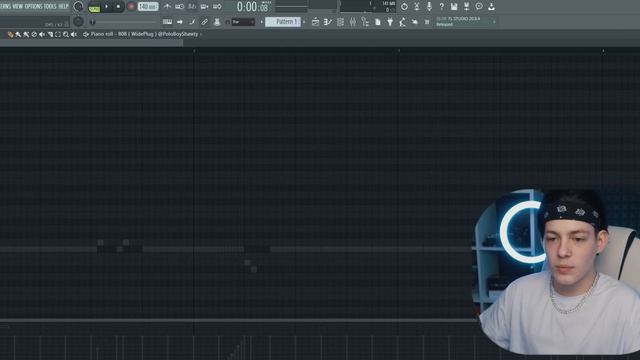640x360 pixels.
Task: Open the VIEW menu
Action: coord(18,6)
